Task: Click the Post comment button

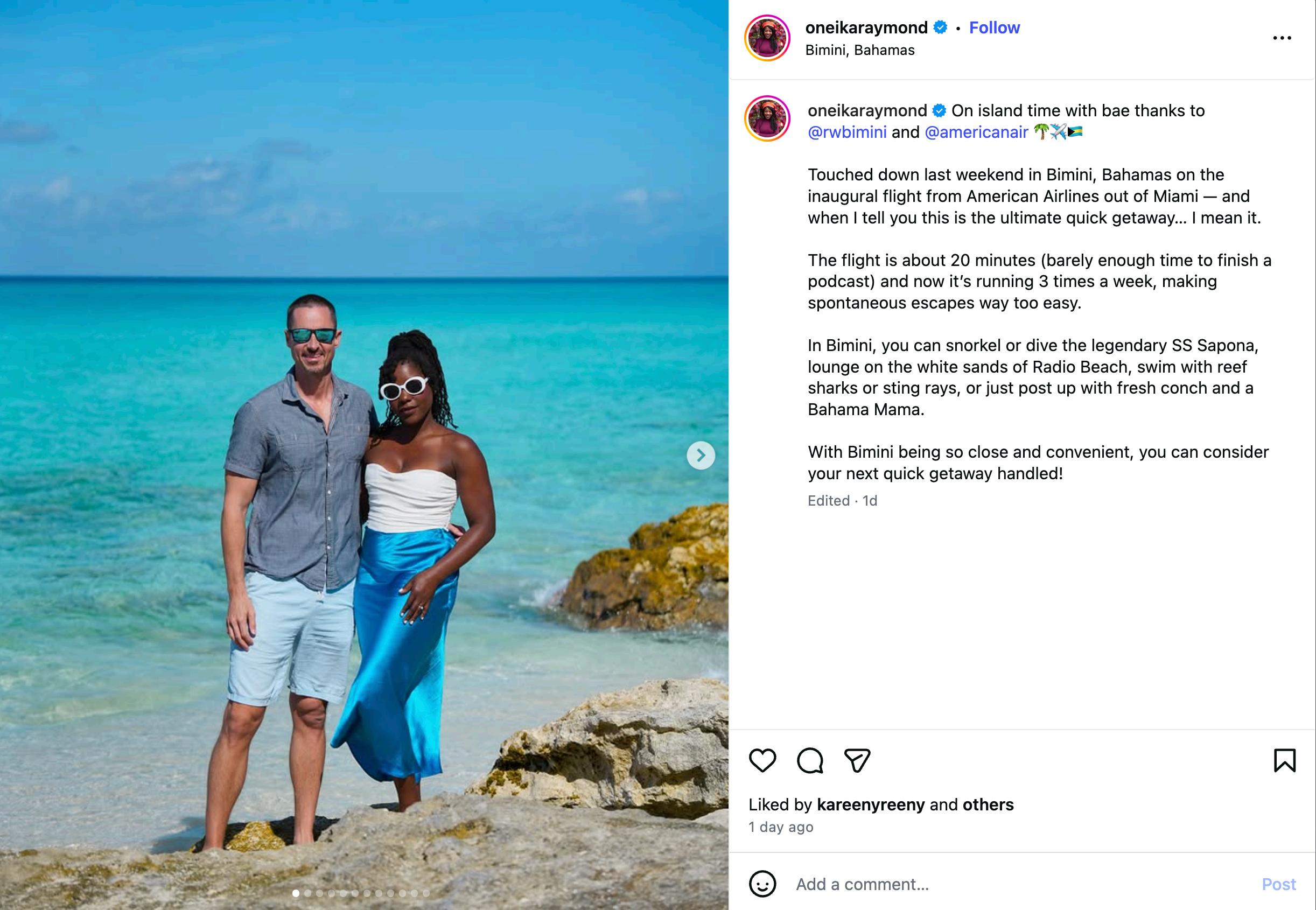Action: (x=1278, y=884)
